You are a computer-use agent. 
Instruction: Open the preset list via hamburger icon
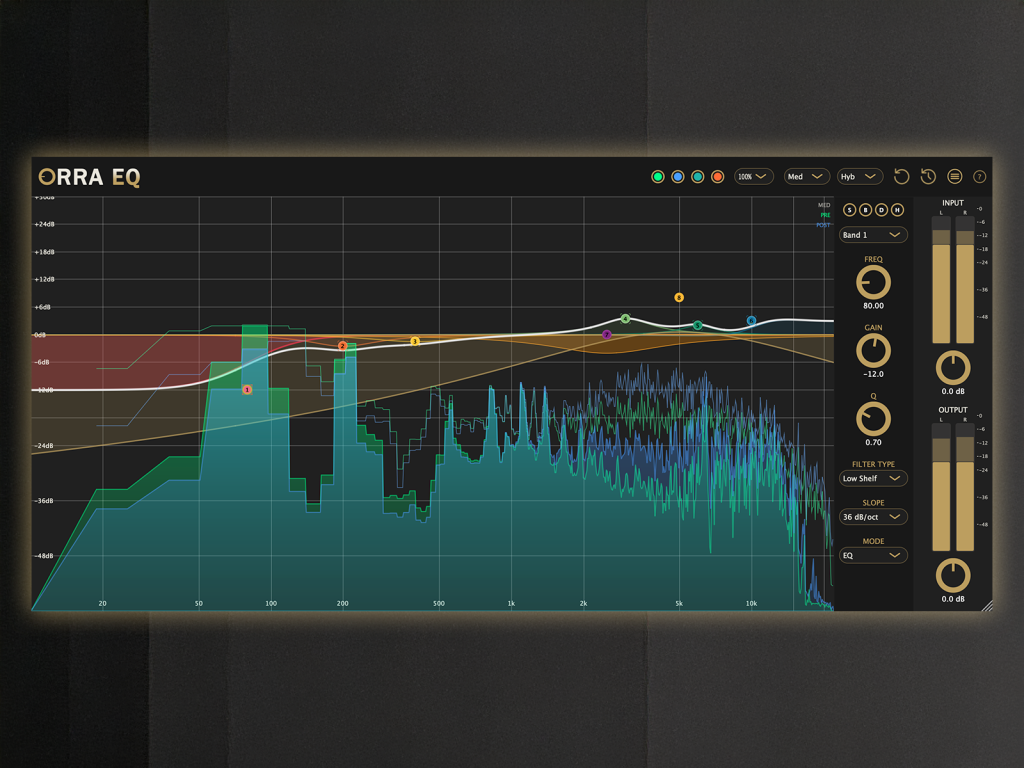click(954, 176)
